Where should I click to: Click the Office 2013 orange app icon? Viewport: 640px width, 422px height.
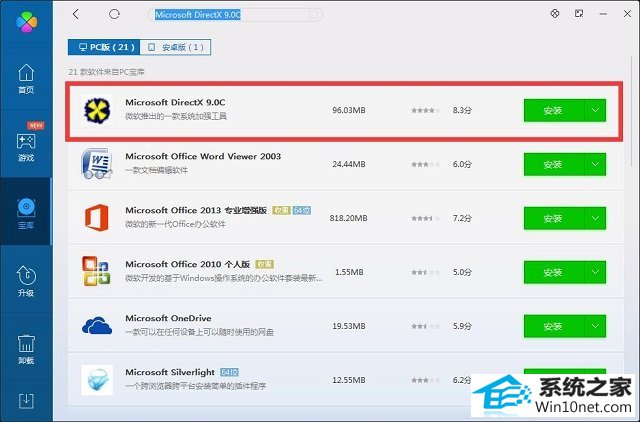pos(97,218)
